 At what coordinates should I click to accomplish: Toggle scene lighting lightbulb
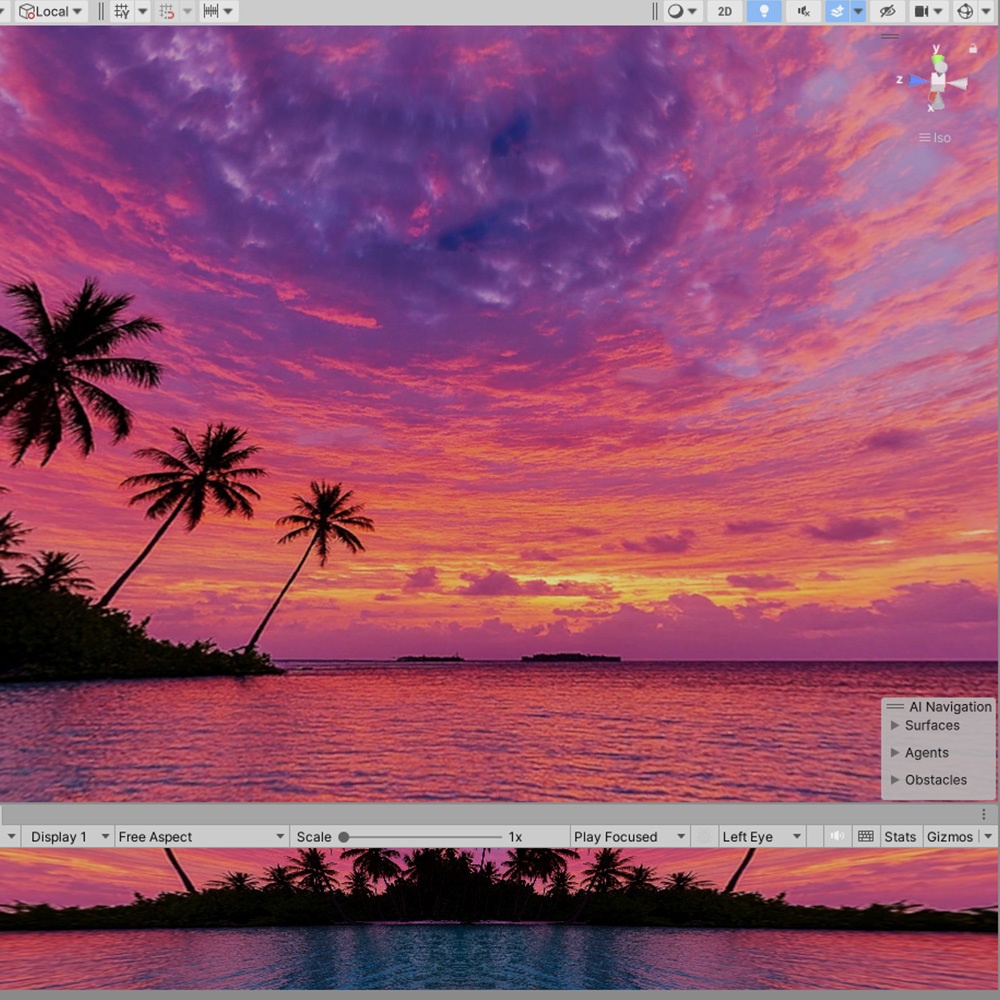point(763,11)
